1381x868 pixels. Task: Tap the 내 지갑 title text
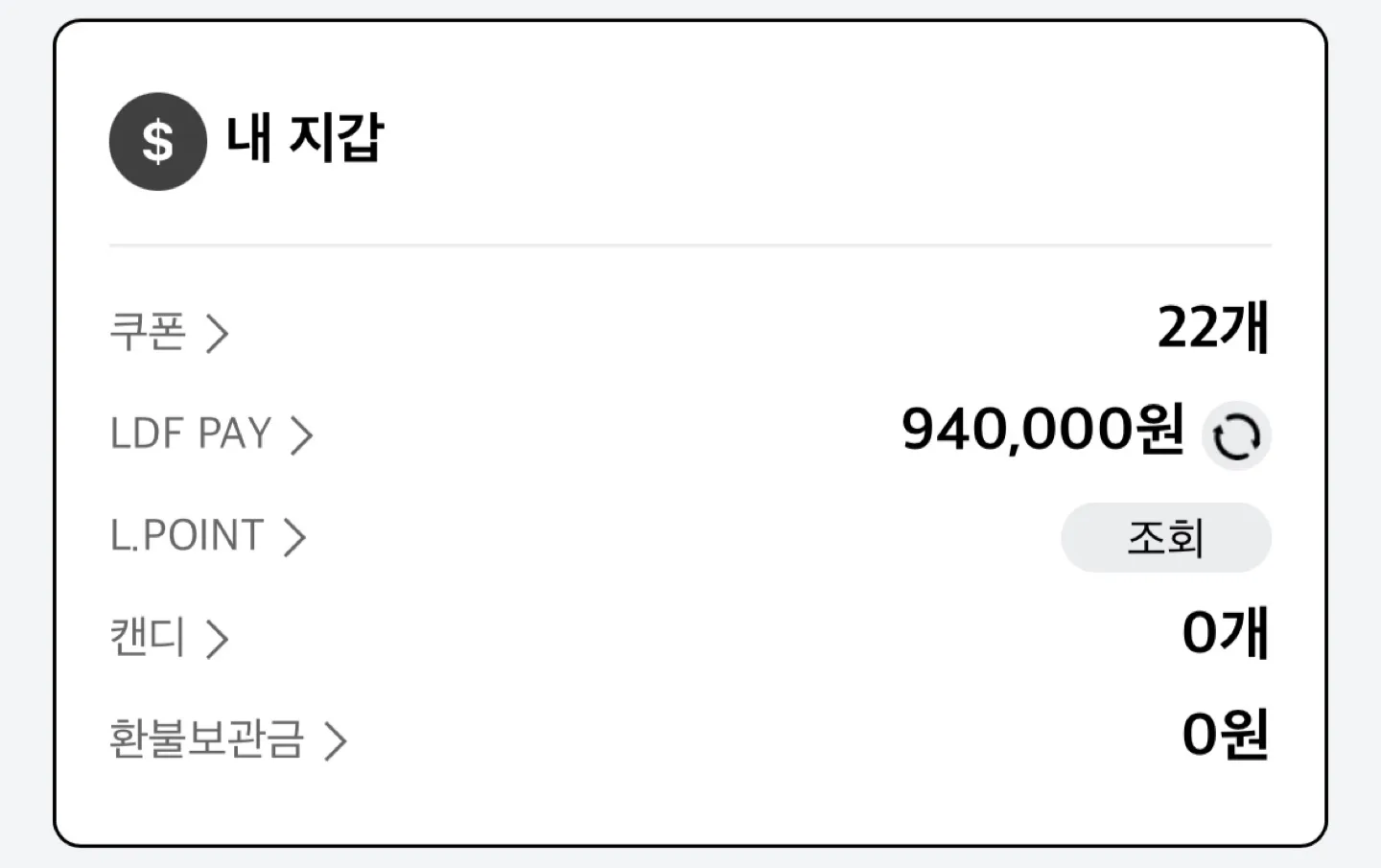tap(305, 137)
